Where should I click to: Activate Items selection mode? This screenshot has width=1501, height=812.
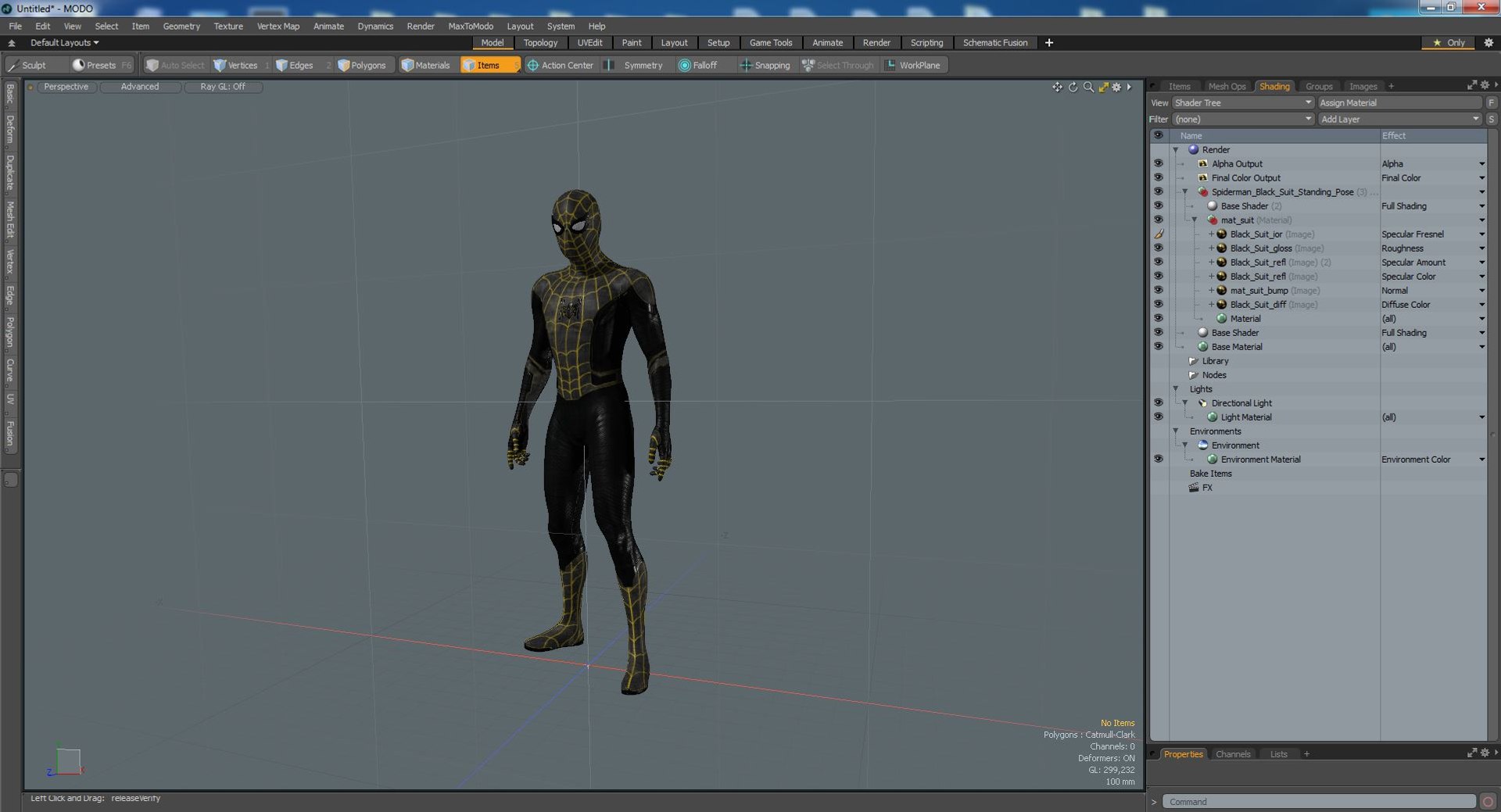point(490,66)
